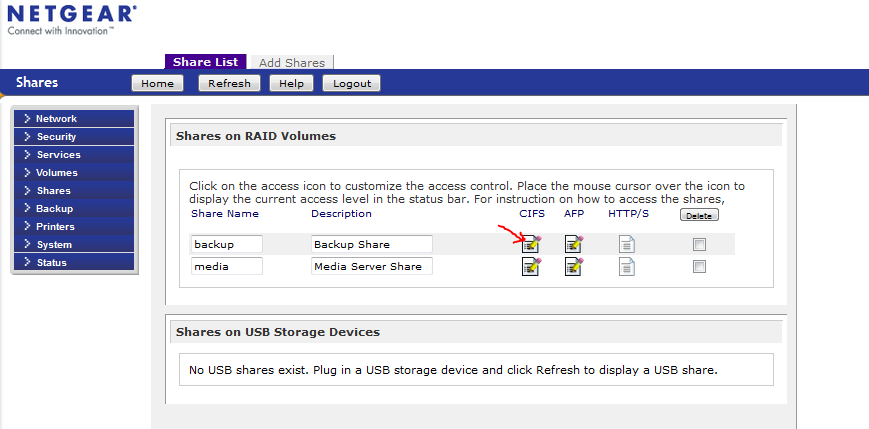Tick the delete checkbox for backup share
Image resolution: width=869 pixels, height=429 pixels.
[x=699, y=244]
